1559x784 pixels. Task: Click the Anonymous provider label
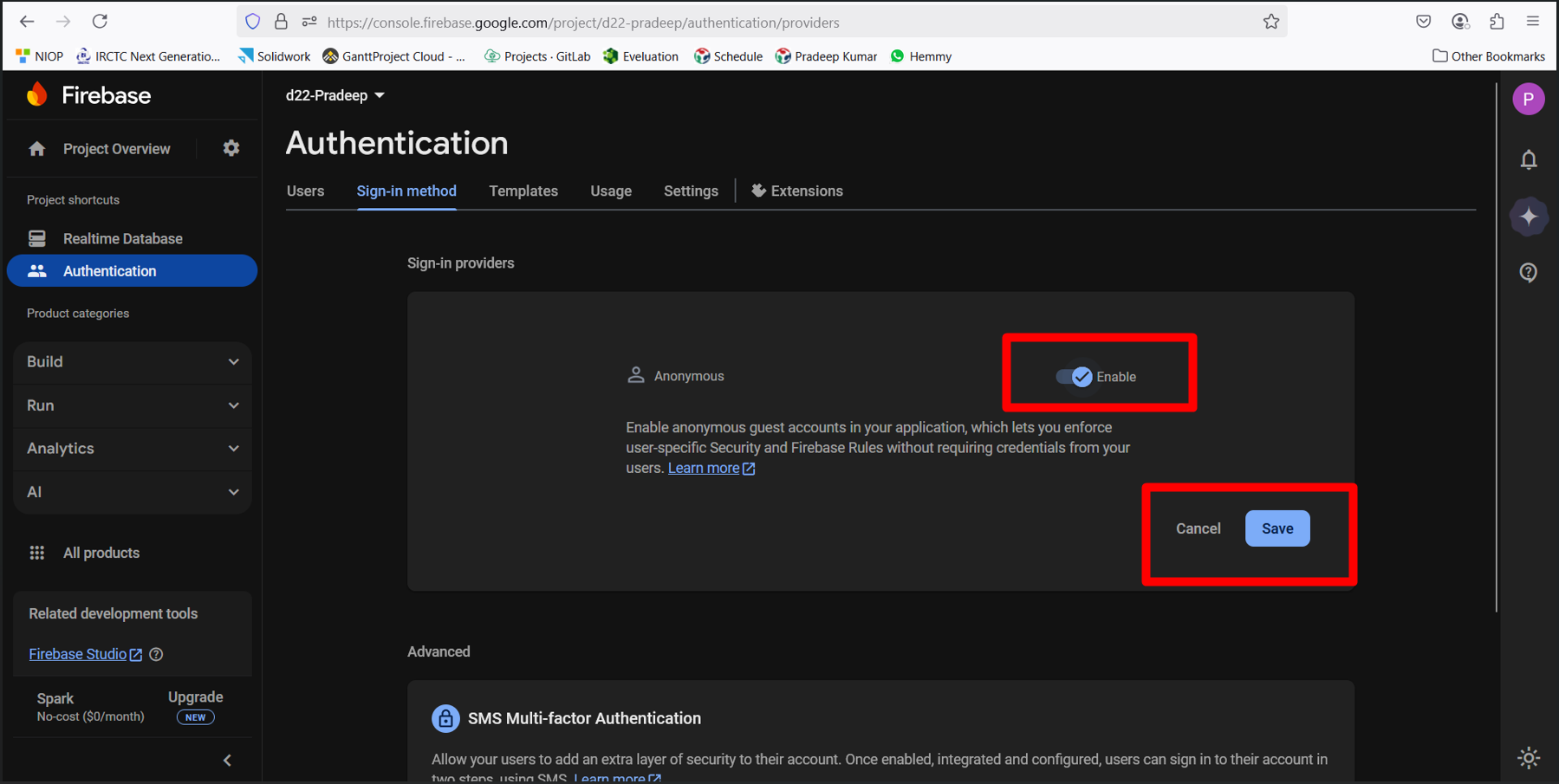689,376
